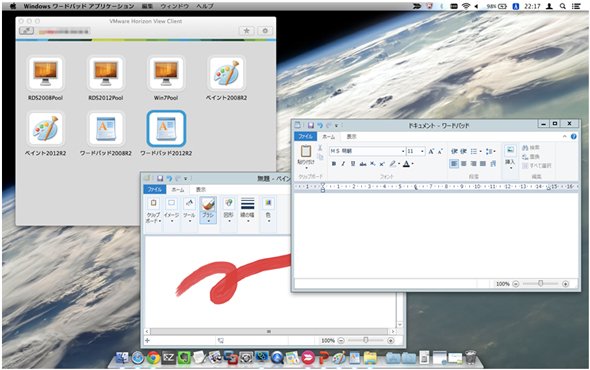Launch the ペイント2012R2 application icon
Viewport: 590px width, 370px height.
pyautogui.click(x=46, y=129)
